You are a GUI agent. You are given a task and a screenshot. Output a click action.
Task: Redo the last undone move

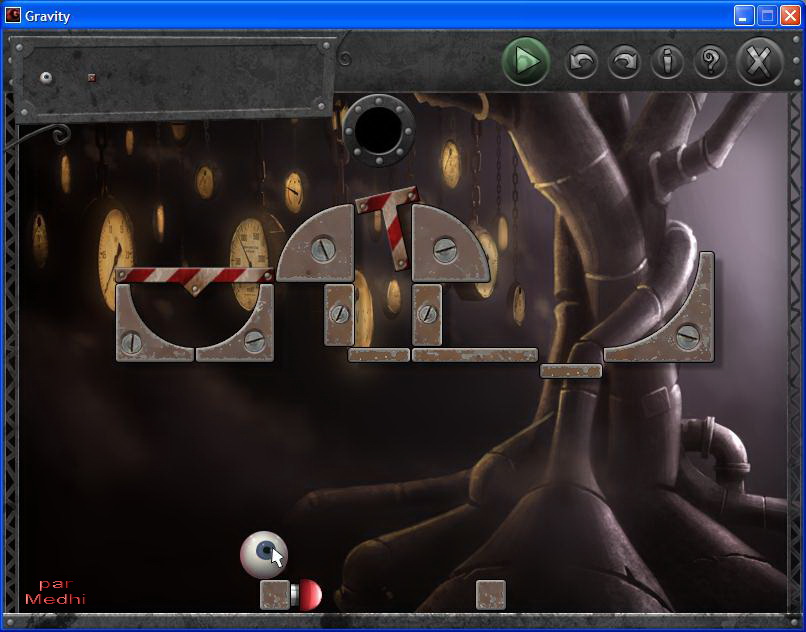pos(624,62)
